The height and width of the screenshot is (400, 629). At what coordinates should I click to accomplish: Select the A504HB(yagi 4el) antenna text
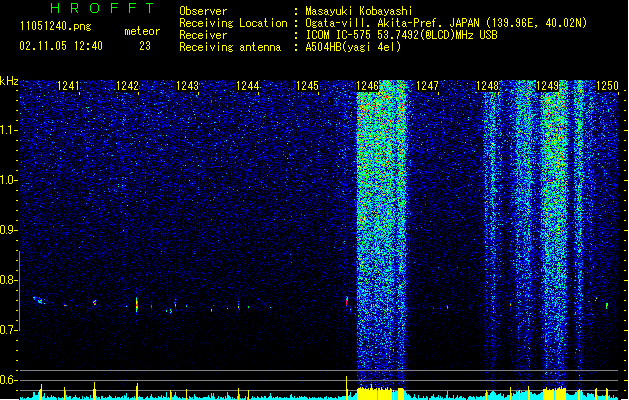coord(353,47)
